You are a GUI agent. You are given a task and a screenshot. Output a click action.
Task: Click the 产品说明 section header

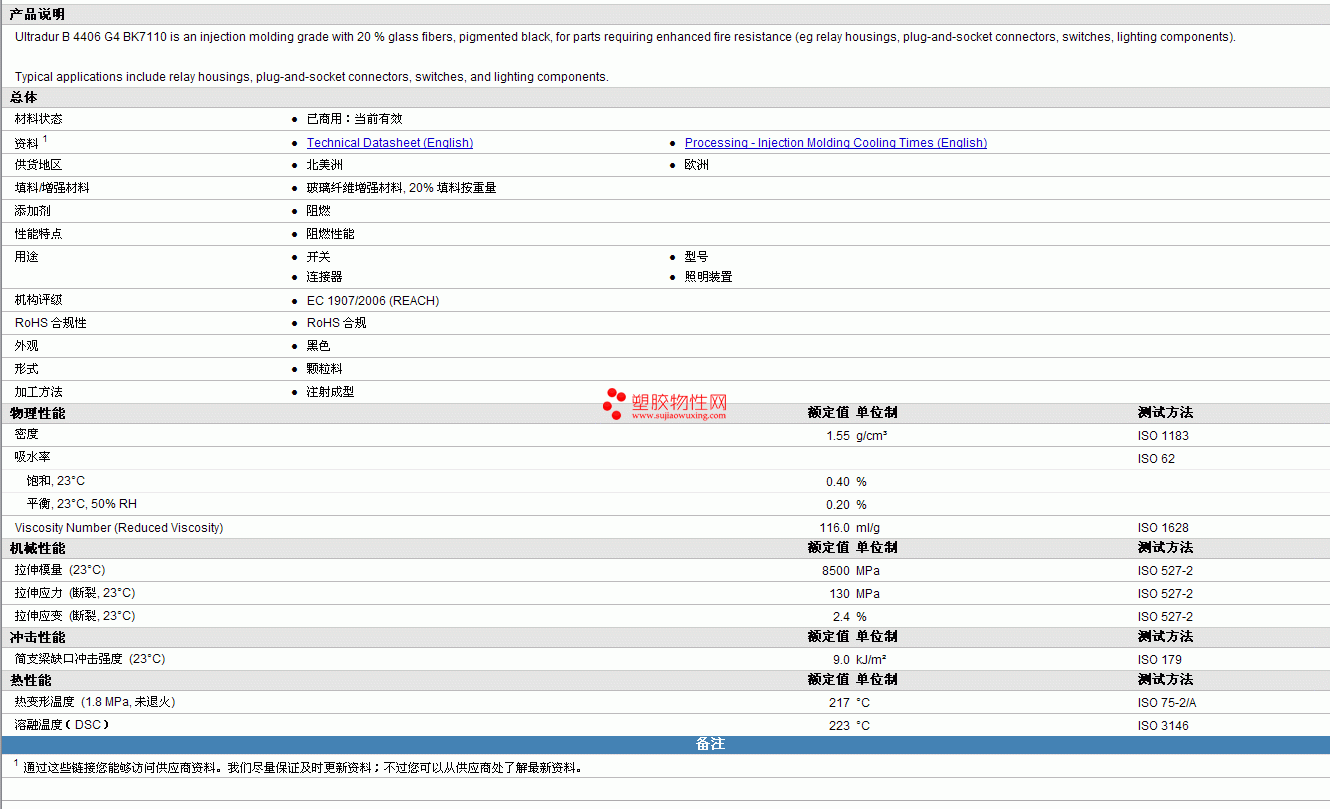click(37, 14)
